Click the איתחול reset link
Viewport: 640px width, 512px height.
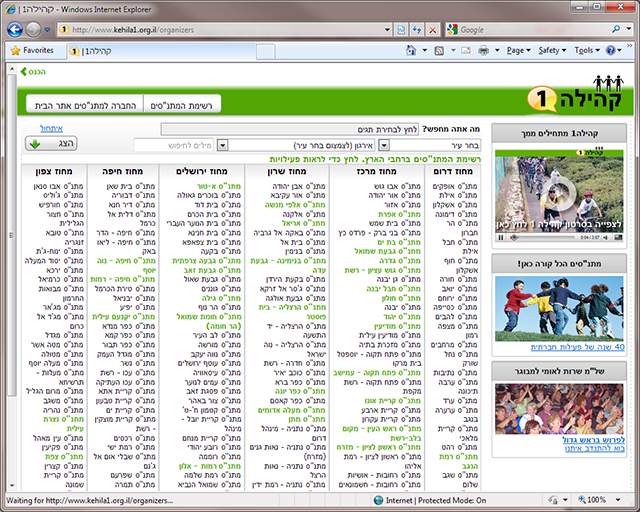pyautogui.click(x=51, y=129)
